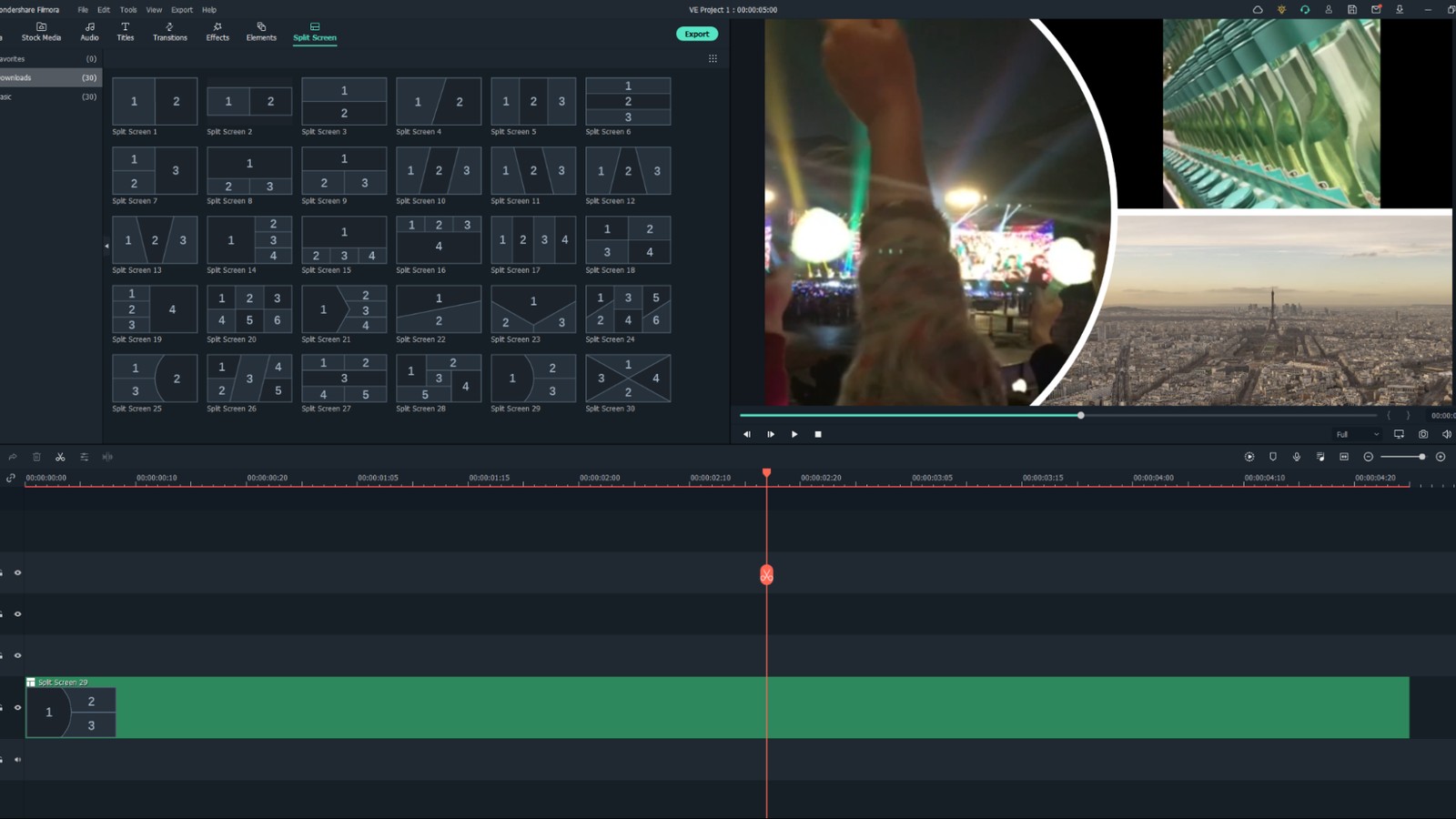Select the Split Screen 29 clip on timeline
Screen dimensions: 1456x819
[717, 707]
